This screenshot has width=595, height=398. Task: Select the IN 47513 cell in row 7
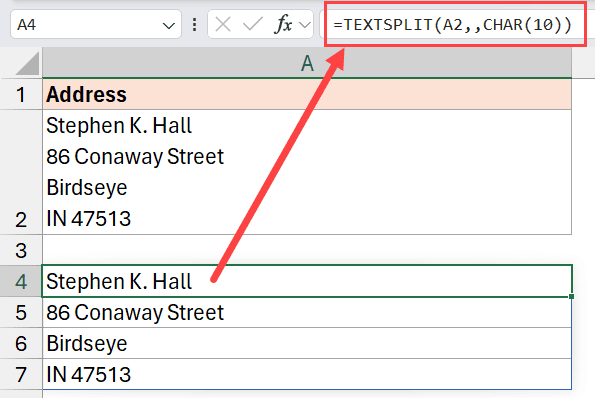click(x=307, y=374)
